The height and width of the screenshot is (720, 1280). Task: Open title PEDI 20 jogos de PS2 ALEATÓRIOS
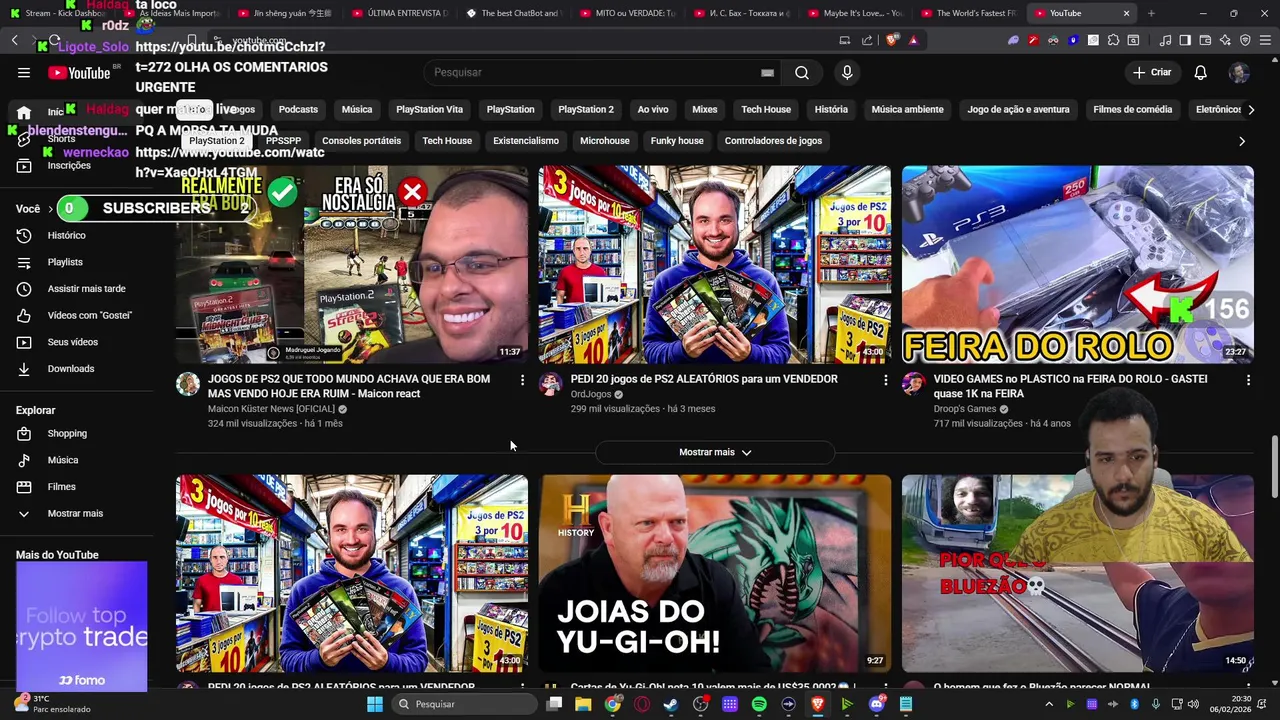704,379
